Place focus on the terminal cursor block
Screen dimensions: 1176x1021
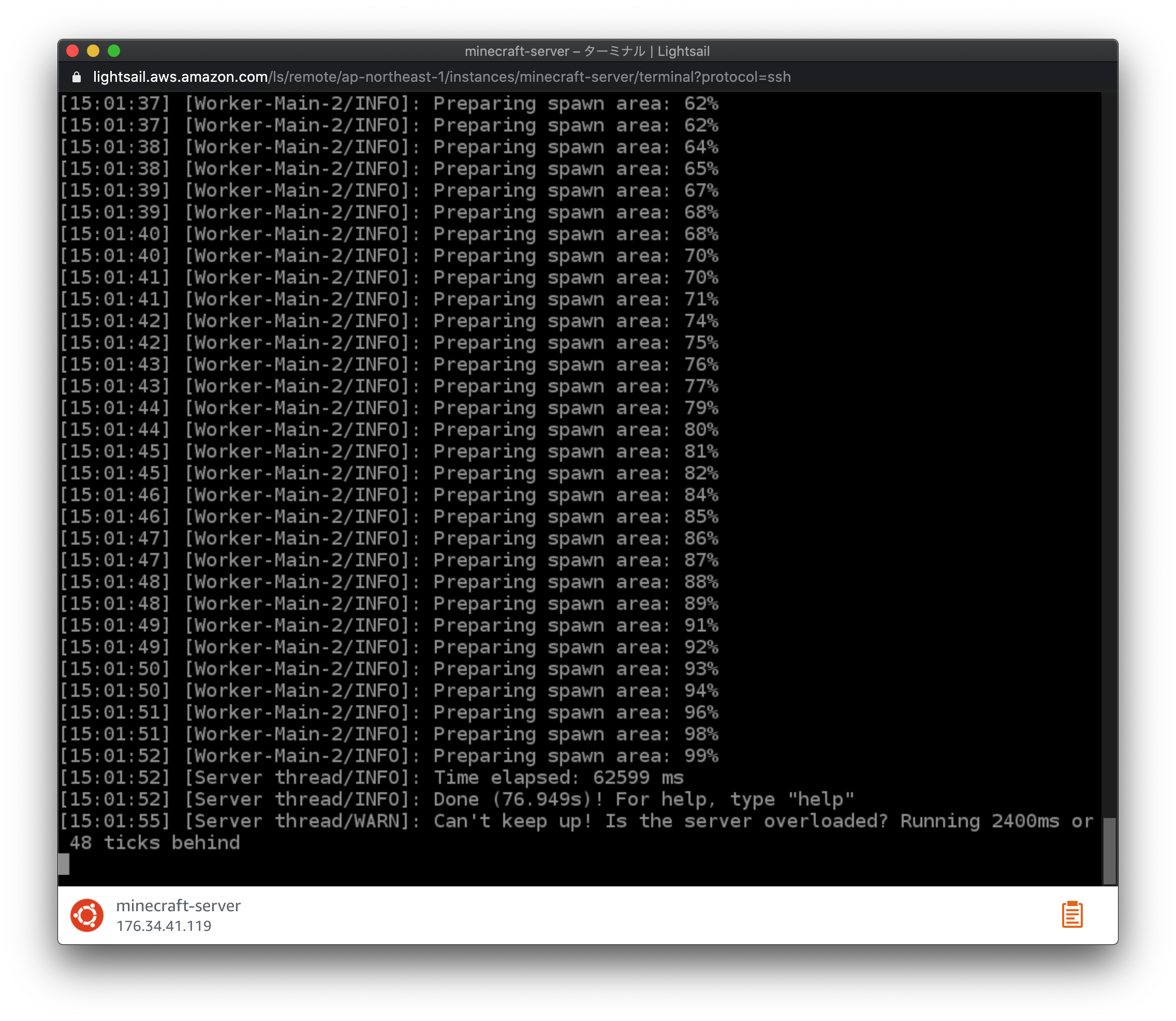point(64,864)
